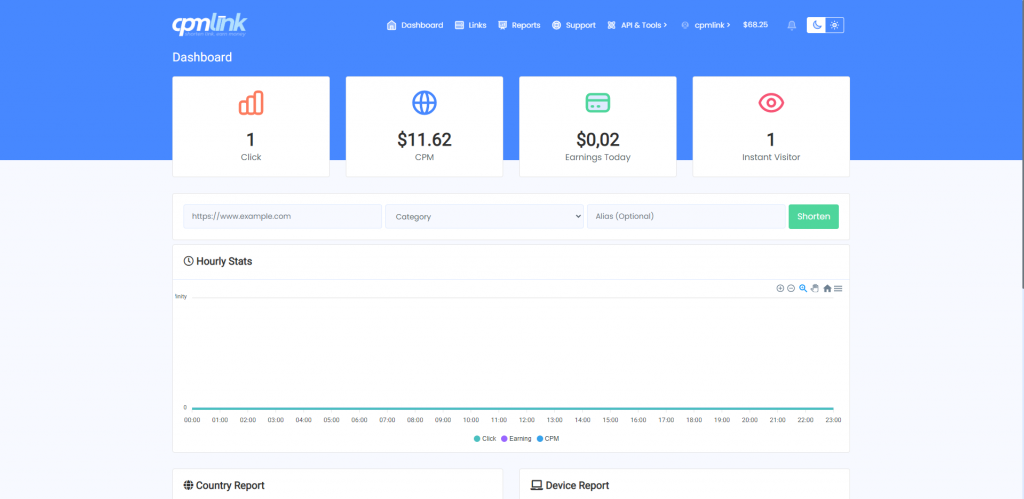
Task: Activate the chart panning hand tool
Action: [x=815, y=288]
